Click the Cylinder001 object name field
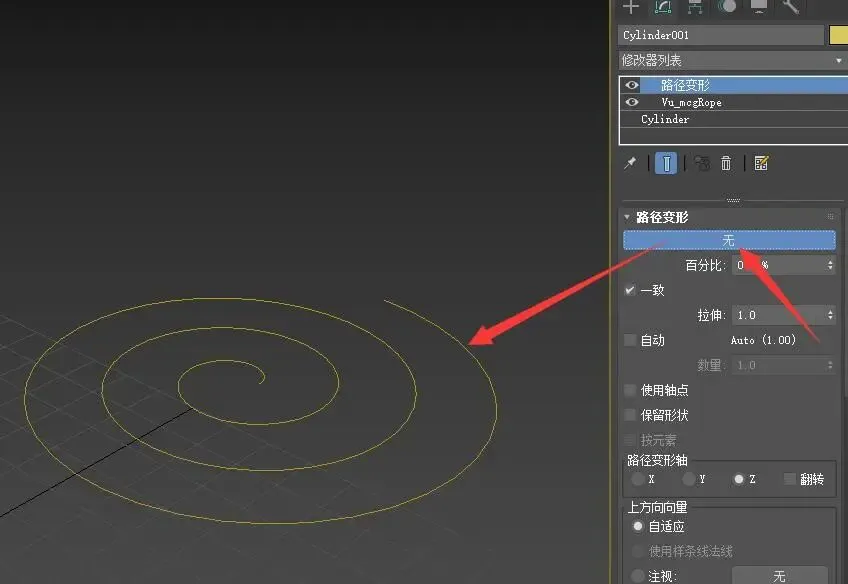 (x=721, y=35)
